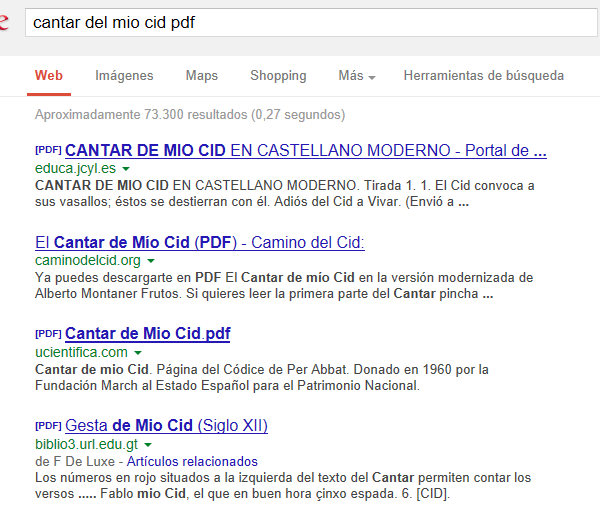Expand dropdown arrow next to caminodelcid.org
This screenshot has height=521, width=600.
pos(151,260)
